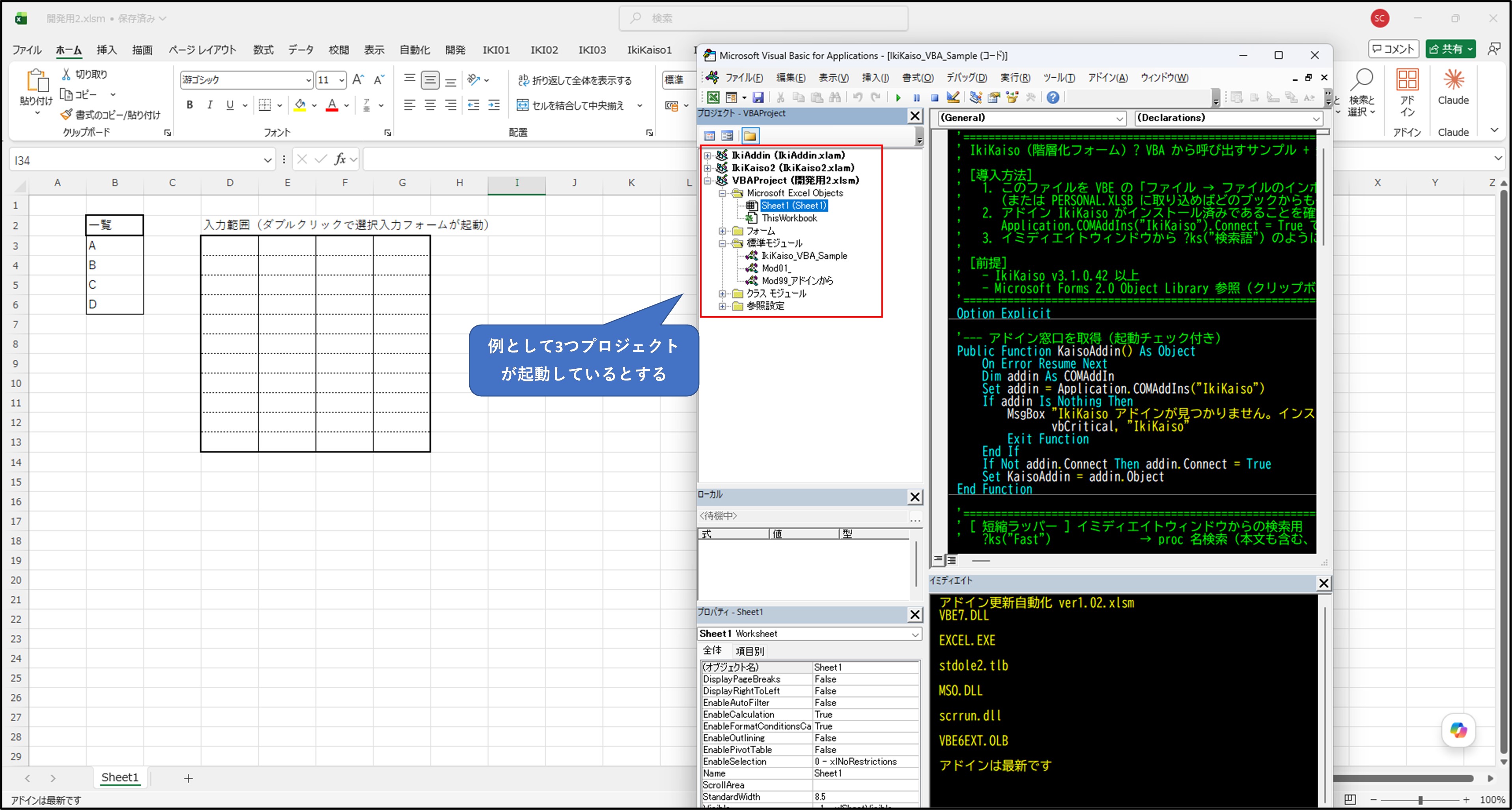Stop execution with the Reset square icon
Image resolution: width=1512 pixels, height=810 pixels.
[934, 97]
